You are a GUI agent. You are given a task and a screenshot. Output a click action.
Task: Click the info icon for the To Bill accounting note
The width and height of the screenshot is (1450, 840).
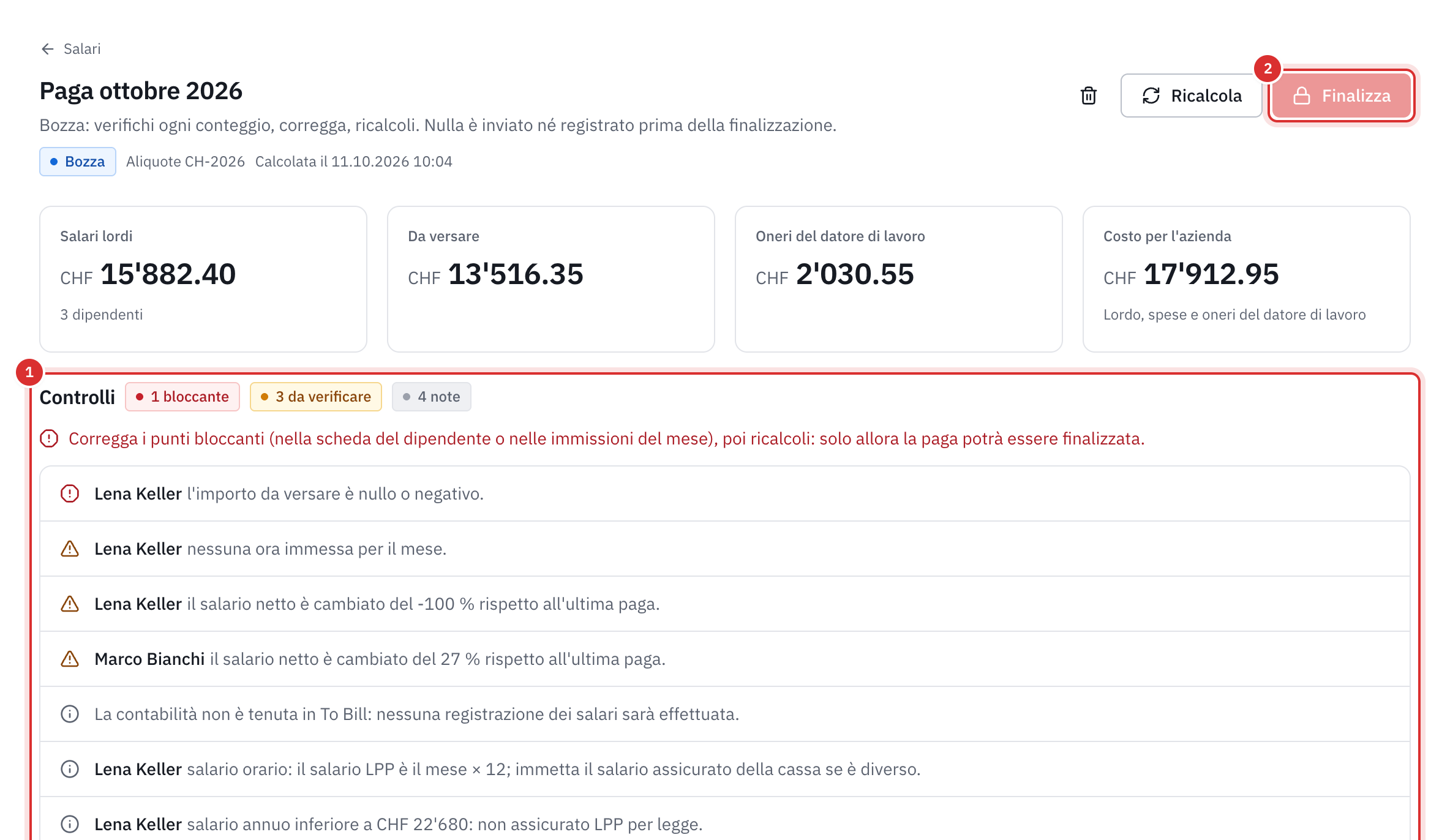(x=70, y=714)
